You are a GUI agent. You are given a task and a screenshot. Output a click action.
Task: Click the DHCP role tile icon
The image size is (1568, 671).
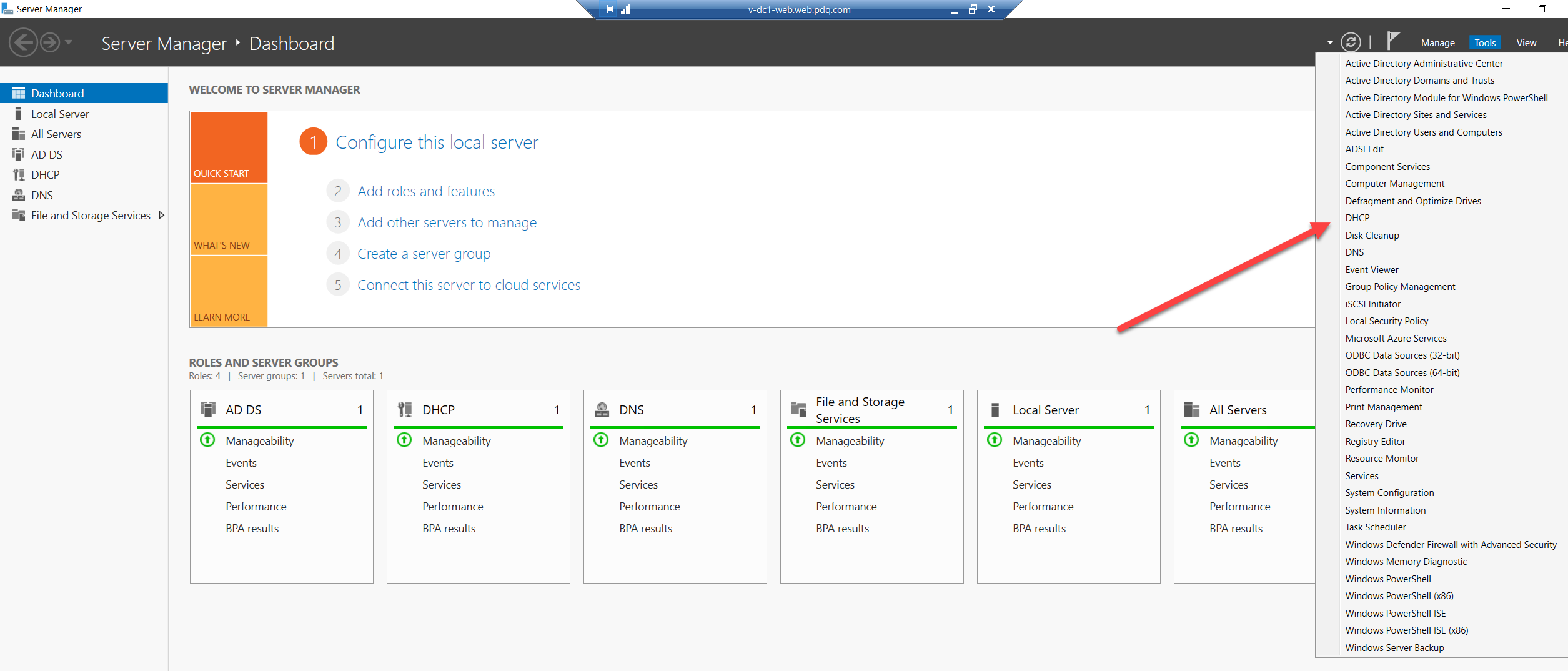click(x=405, y=409)
